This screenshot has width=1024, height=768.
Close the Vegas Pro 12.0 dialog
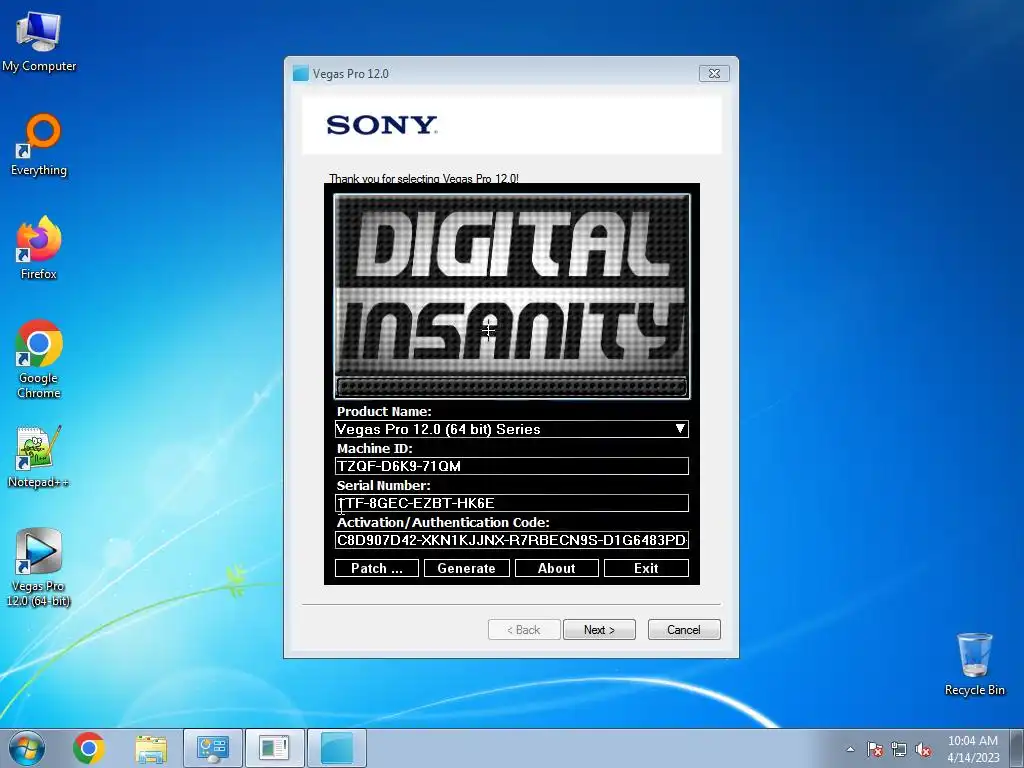[714, 73]
